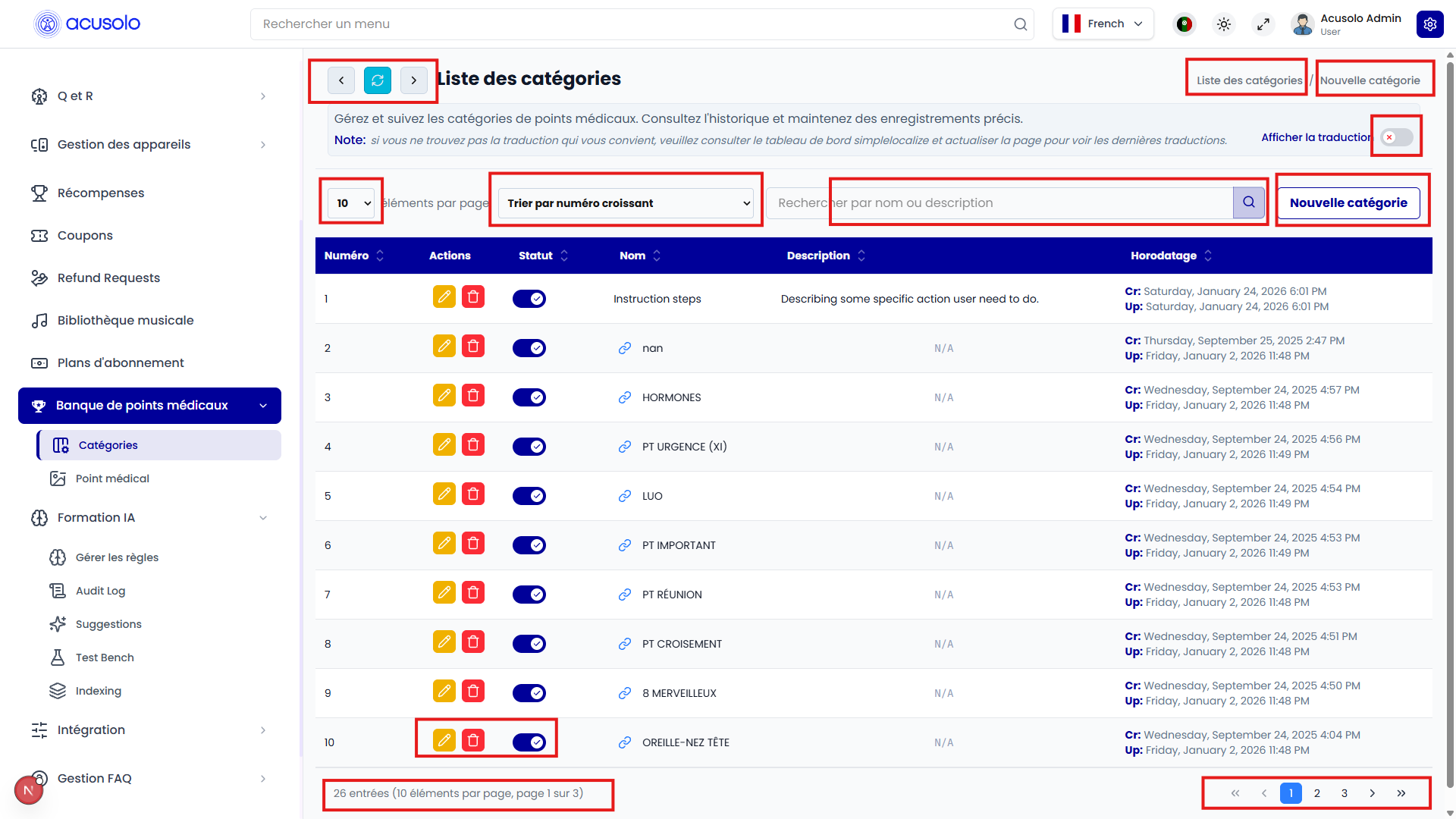Open the Liste des catégories breadcrumb link
This screenshot has height=819, width=1456.
point(1246,79)
